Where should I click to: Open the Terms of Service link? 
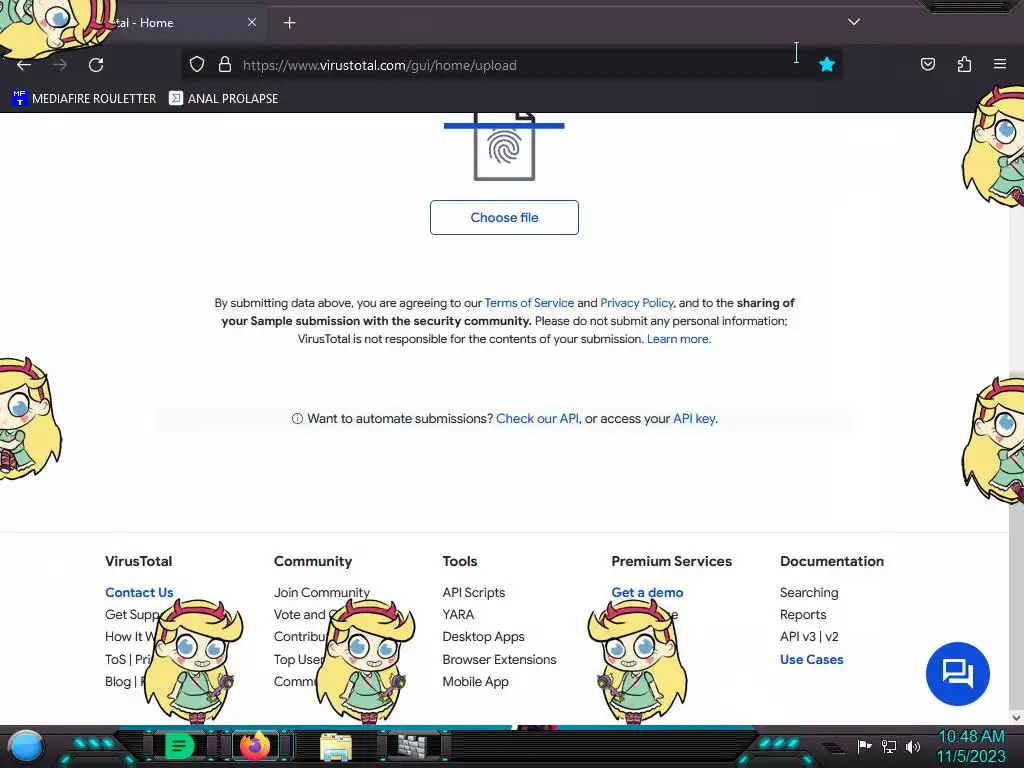529,303
